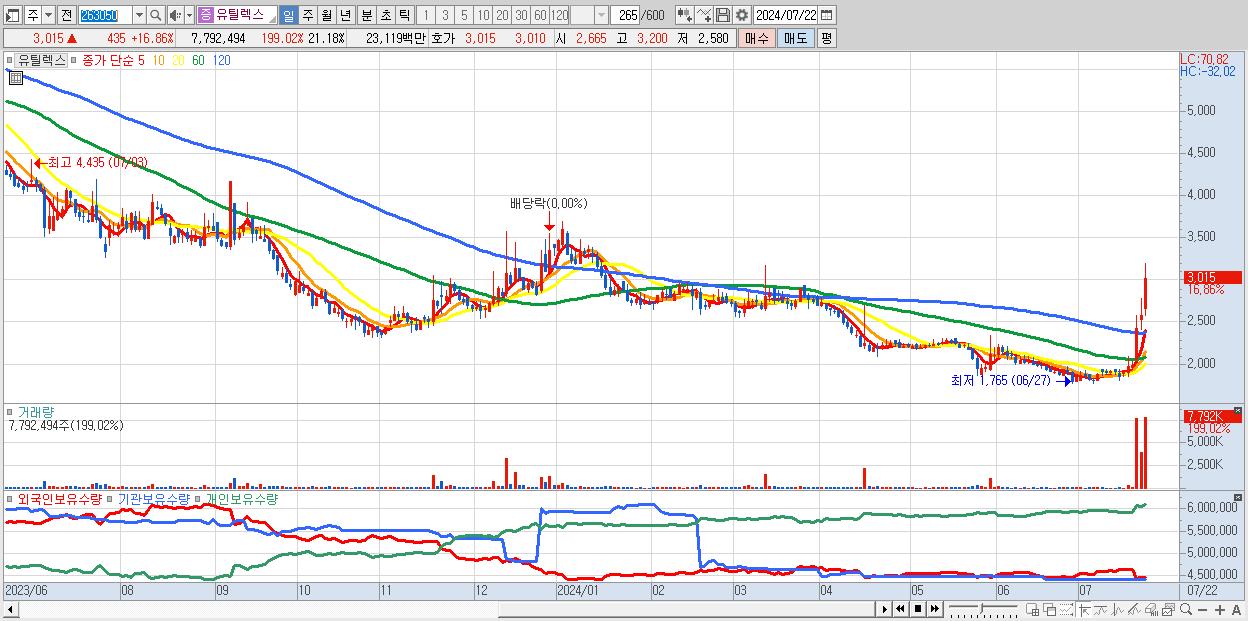The width and height of the screenshot is (1248, 621).
Task: Click the save chart floppy icon
Action: pyautogui.click(x=723, y=15)
